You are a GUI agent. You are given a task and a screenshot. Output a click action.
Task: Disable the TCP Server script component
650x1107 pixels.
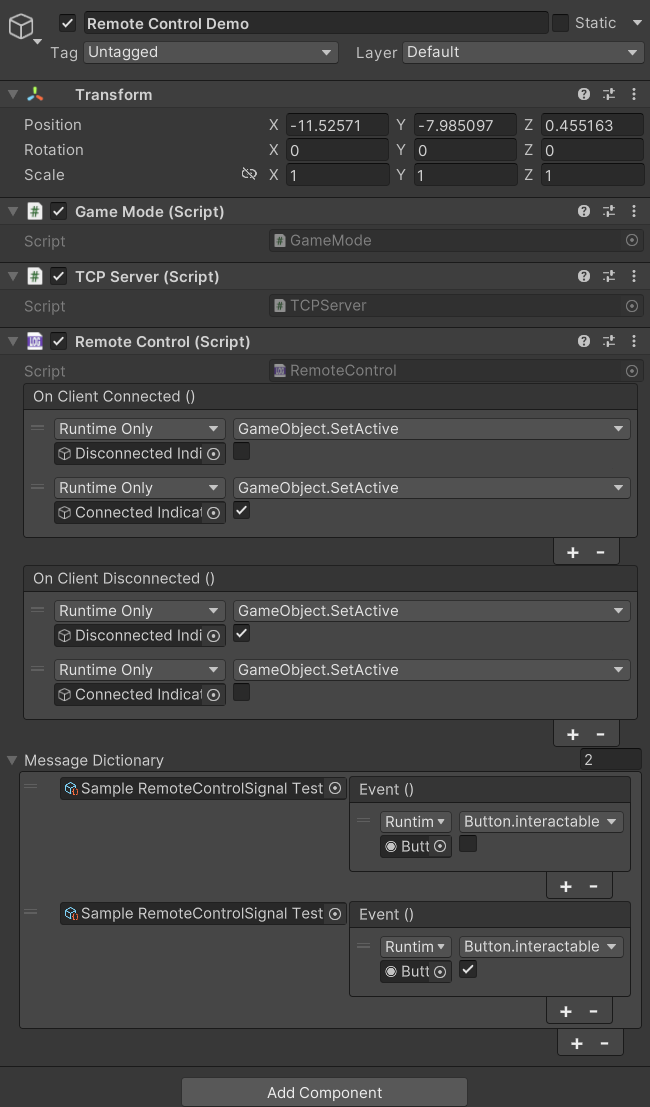coord(59,276)
